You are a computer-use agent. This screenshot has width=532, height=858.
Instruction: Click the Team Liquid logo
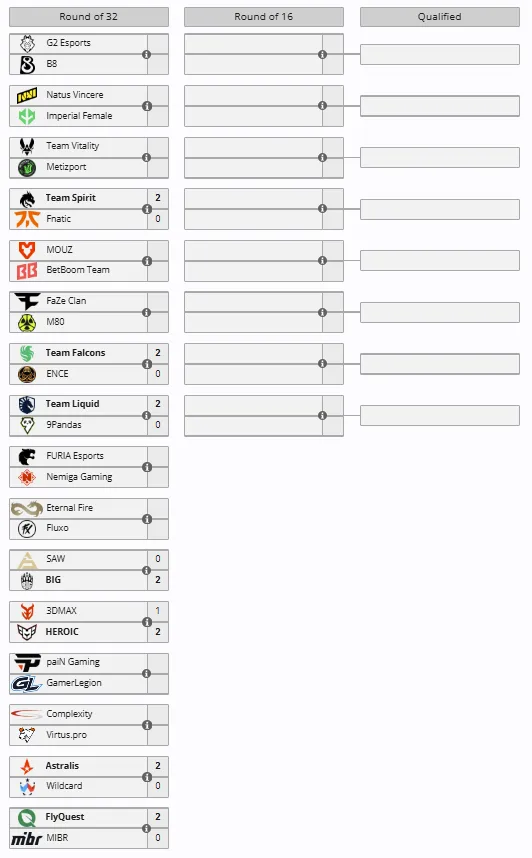point(27,404)
